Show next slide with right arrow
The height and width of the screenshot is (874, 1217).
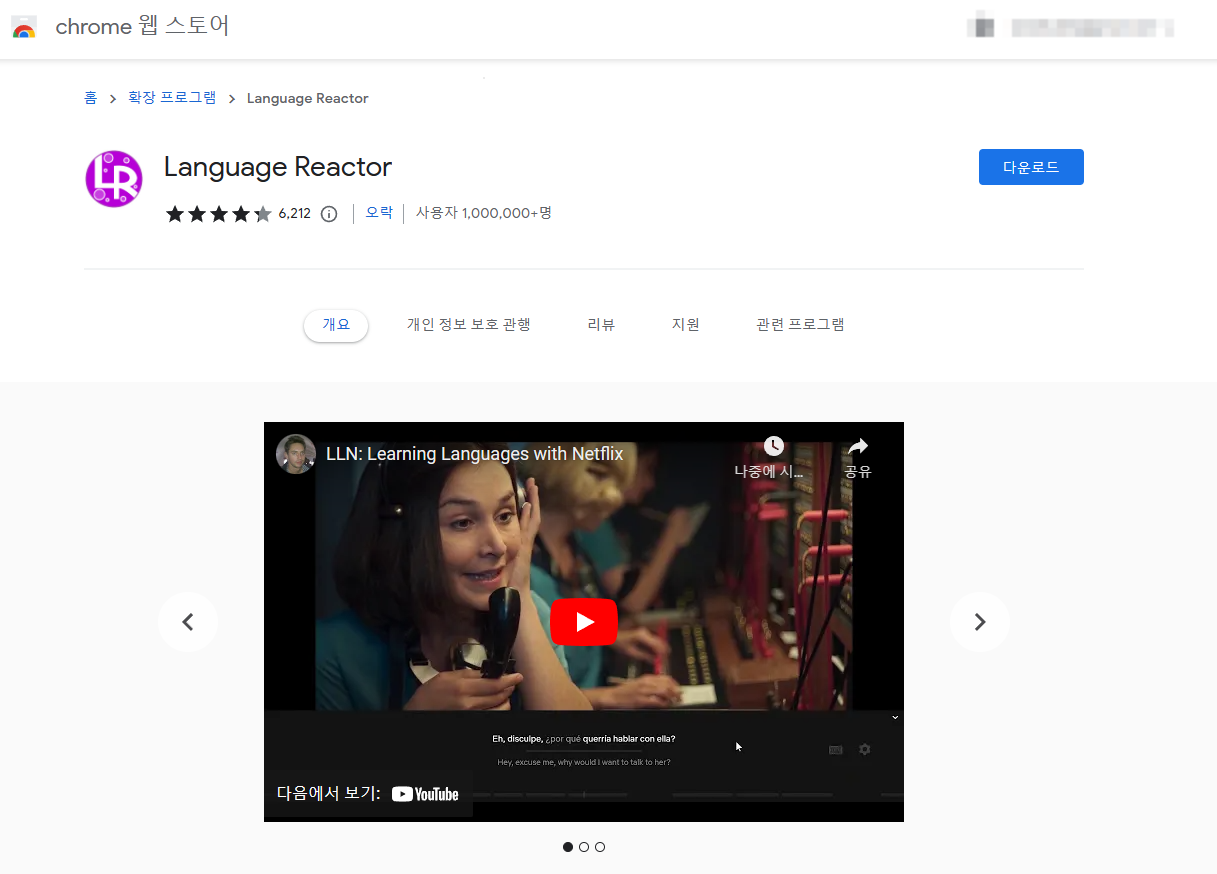pos(980,622)
